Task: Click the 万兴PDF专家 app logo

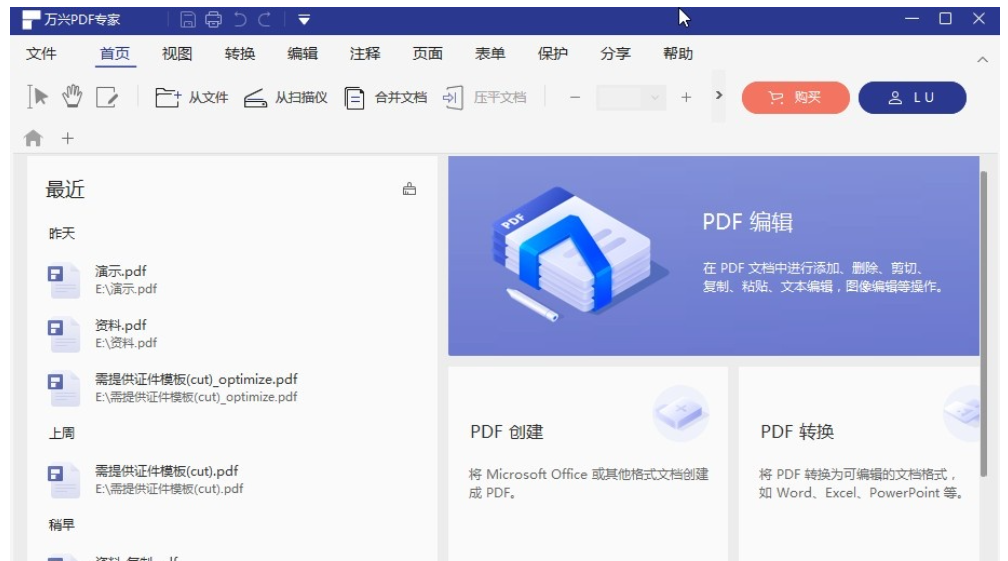Action: click(x=31, y=20)
